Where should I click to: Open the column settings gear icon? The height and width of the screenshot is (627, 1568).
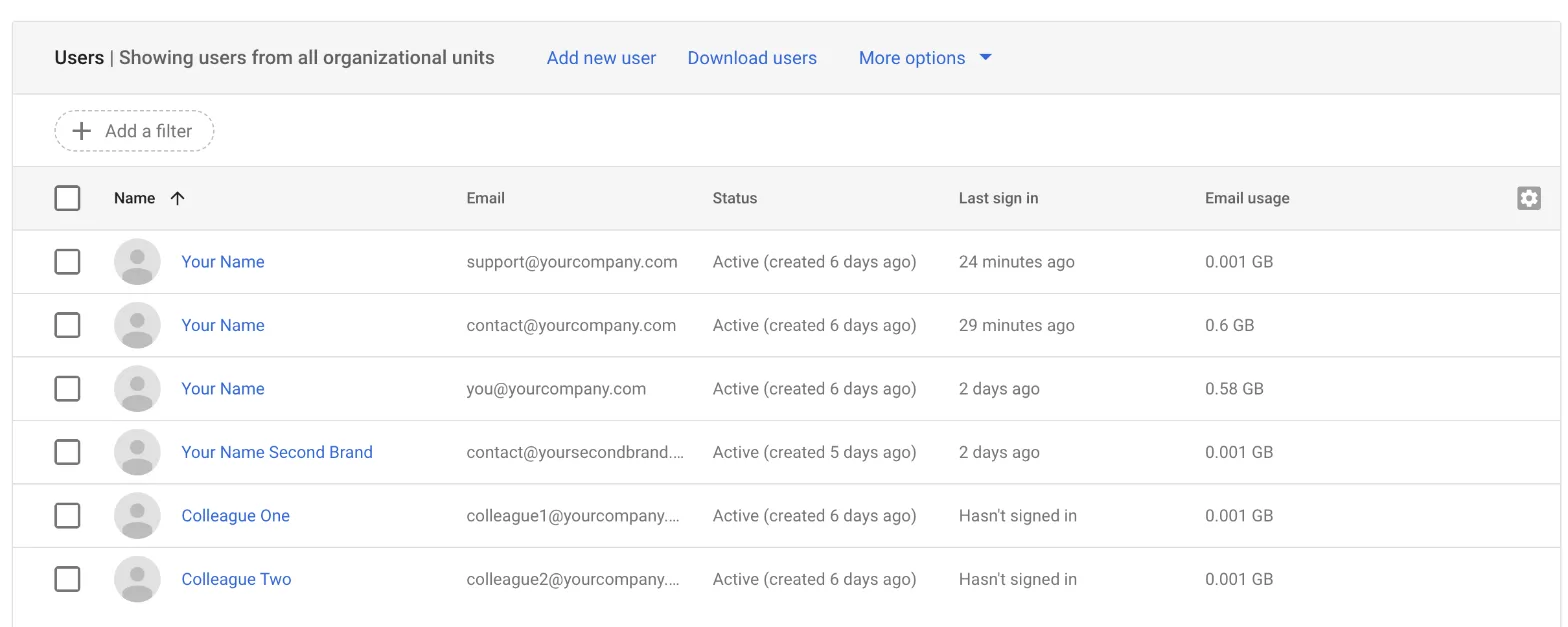click(x=1528, y=198)
